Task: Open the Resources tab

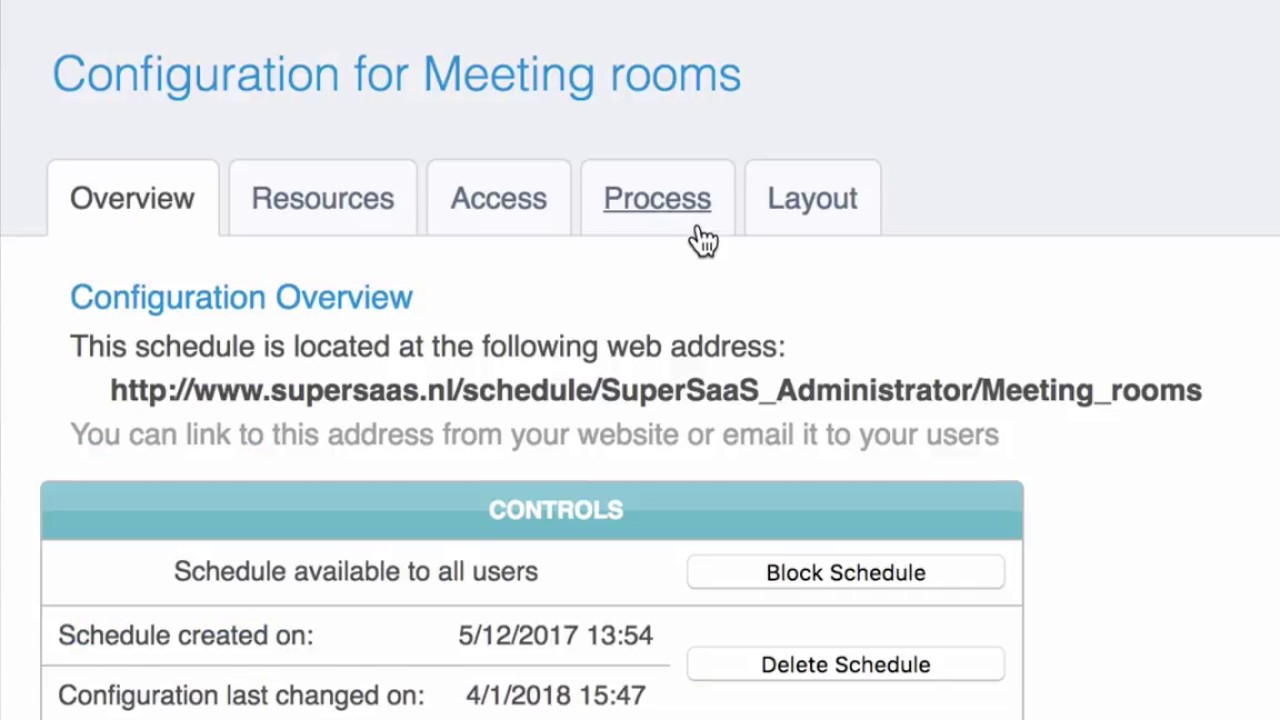Action: pyautogui.click(x=322, y=198)
